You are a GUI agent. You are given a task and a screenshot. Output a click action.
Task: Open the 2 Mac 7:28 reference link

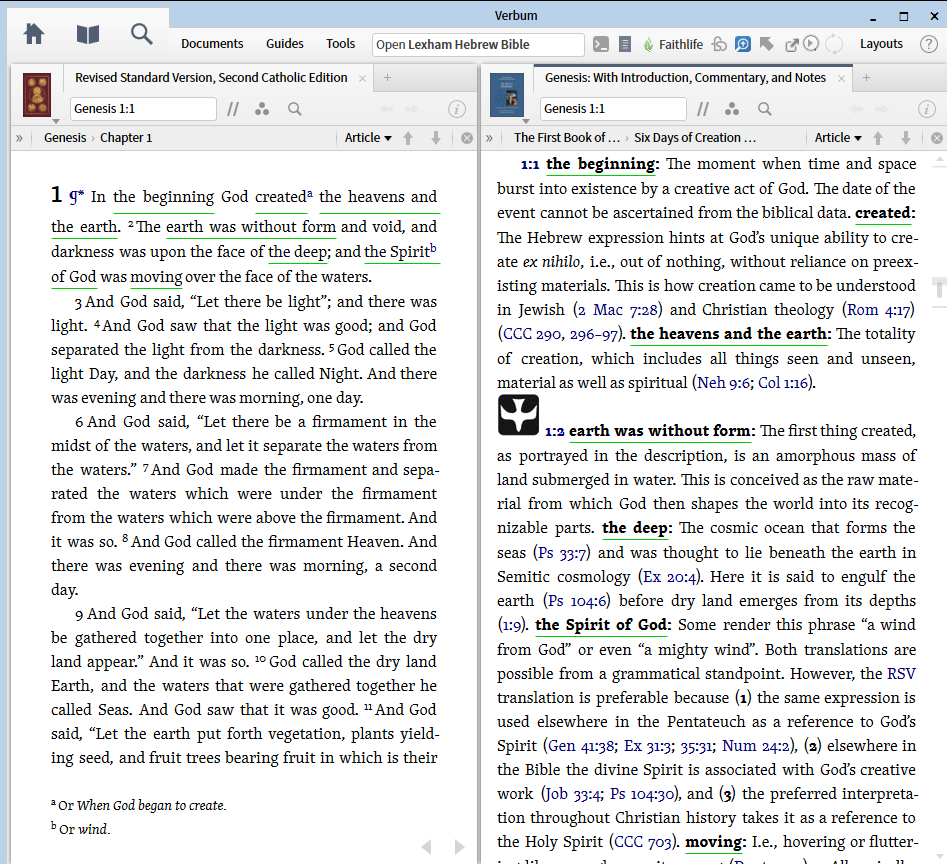coord(617,310)
